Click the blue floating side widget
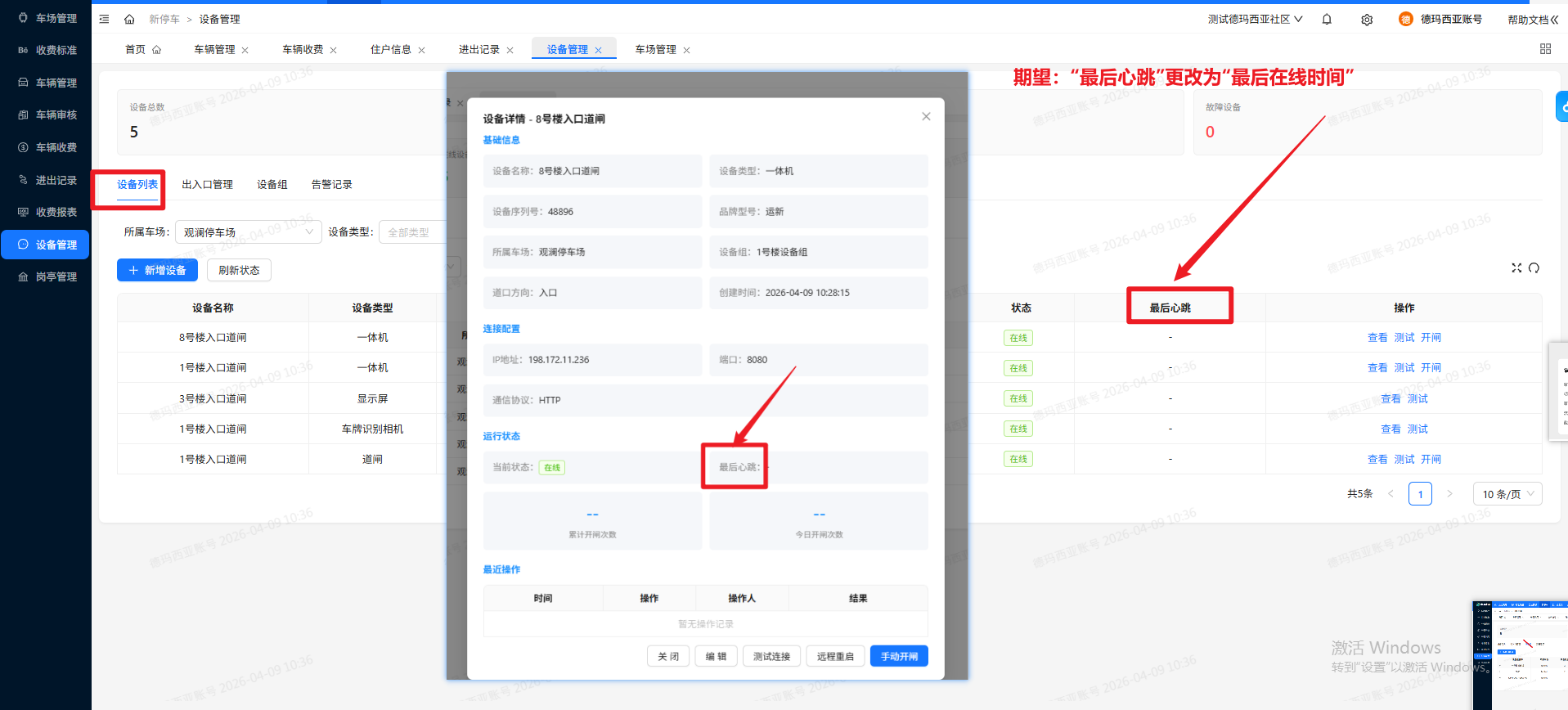 coord(1561,107)
